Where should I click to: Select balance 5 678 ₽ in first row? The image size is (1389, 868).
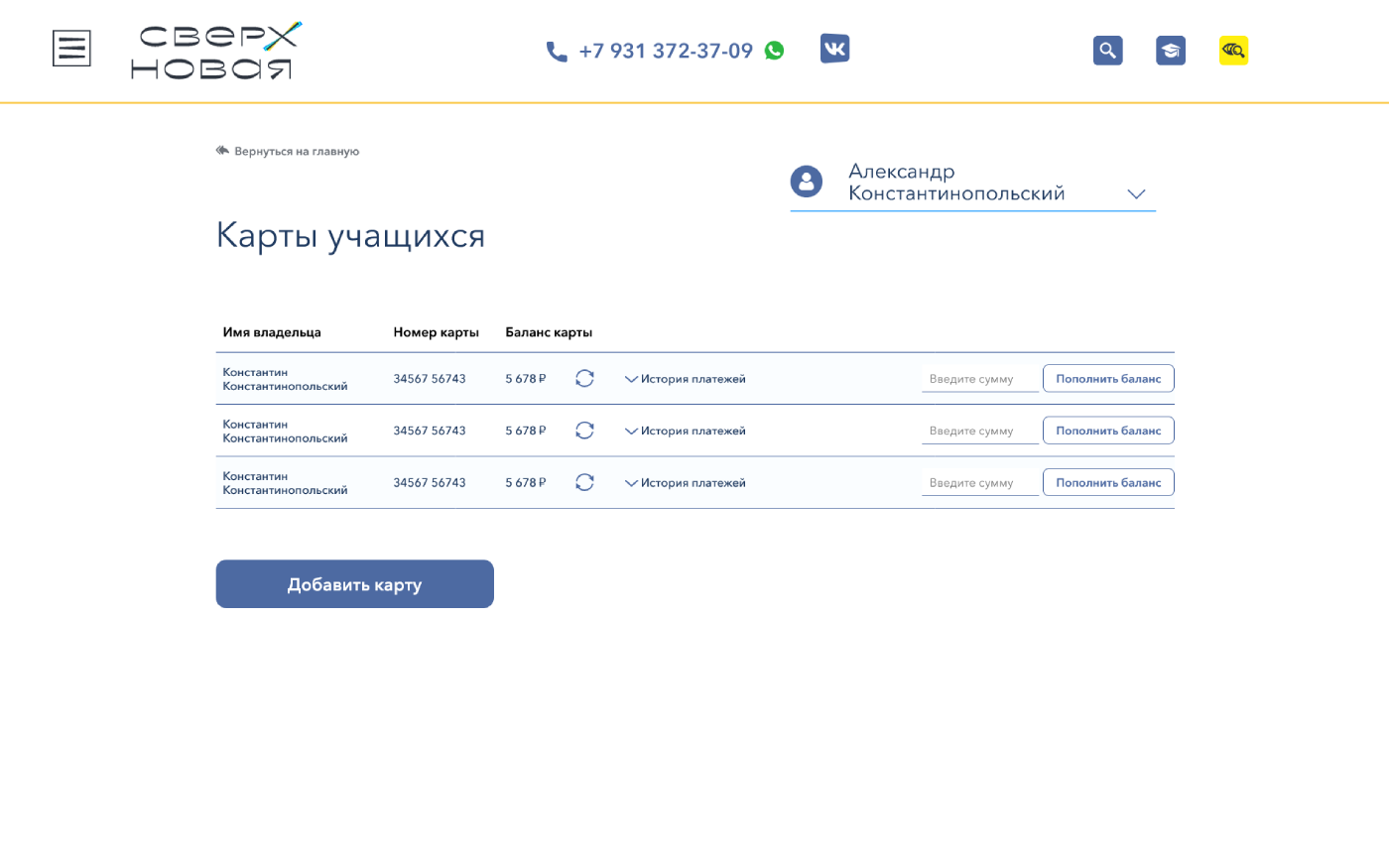[x=526, y=379]
